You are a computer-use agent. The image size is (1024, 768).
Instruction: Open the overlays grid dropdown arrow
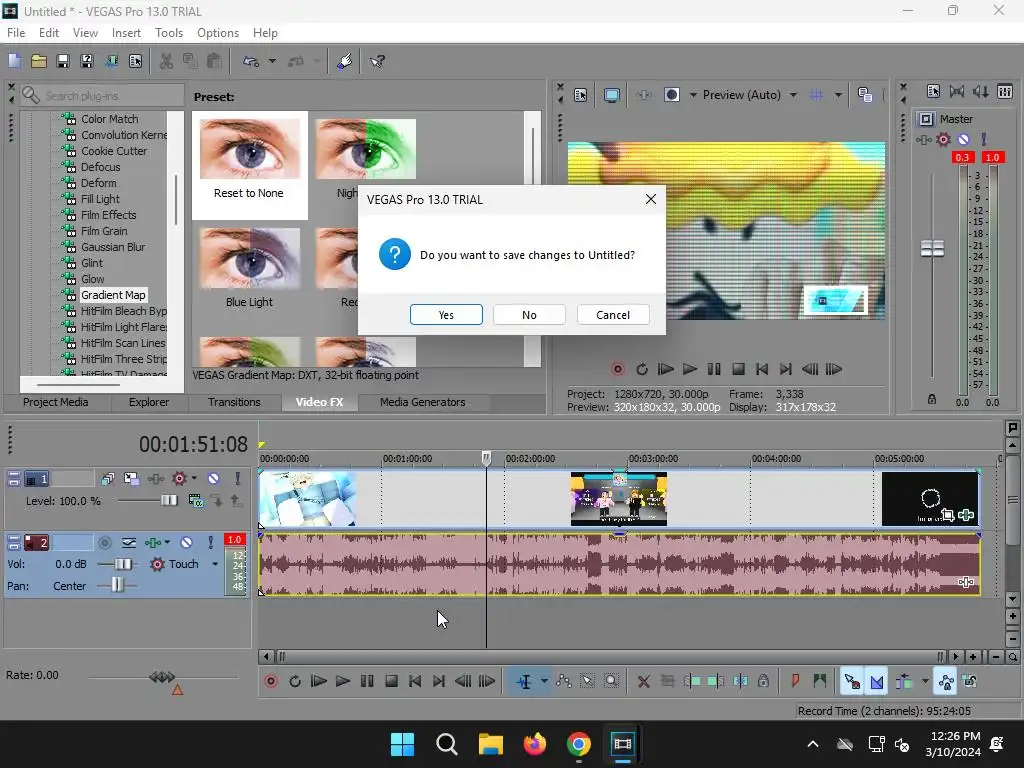838,95
